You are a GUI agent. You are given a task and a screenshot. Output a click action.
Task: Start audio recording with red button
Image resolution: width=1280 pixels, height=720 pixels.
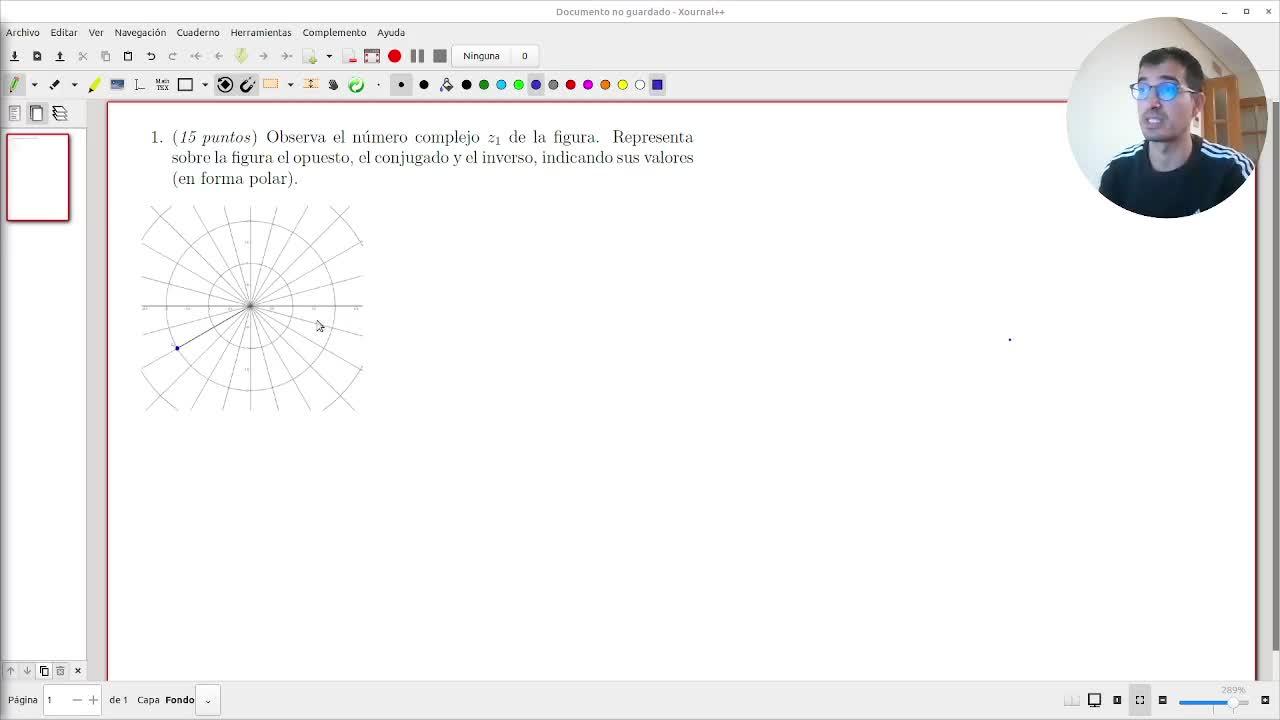(395, 56)
